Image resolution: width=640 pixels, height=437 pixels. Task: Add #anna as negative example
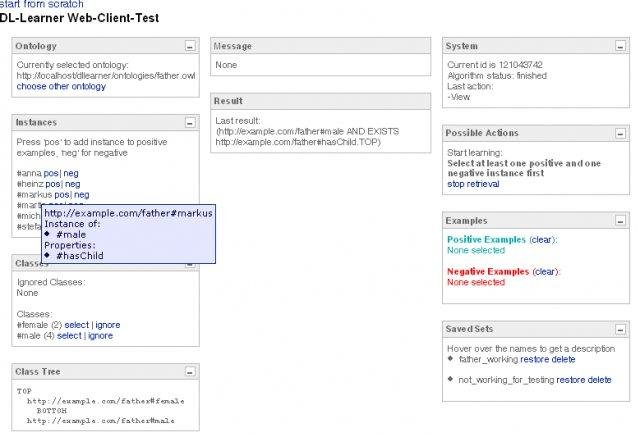(x=71, y=173)
